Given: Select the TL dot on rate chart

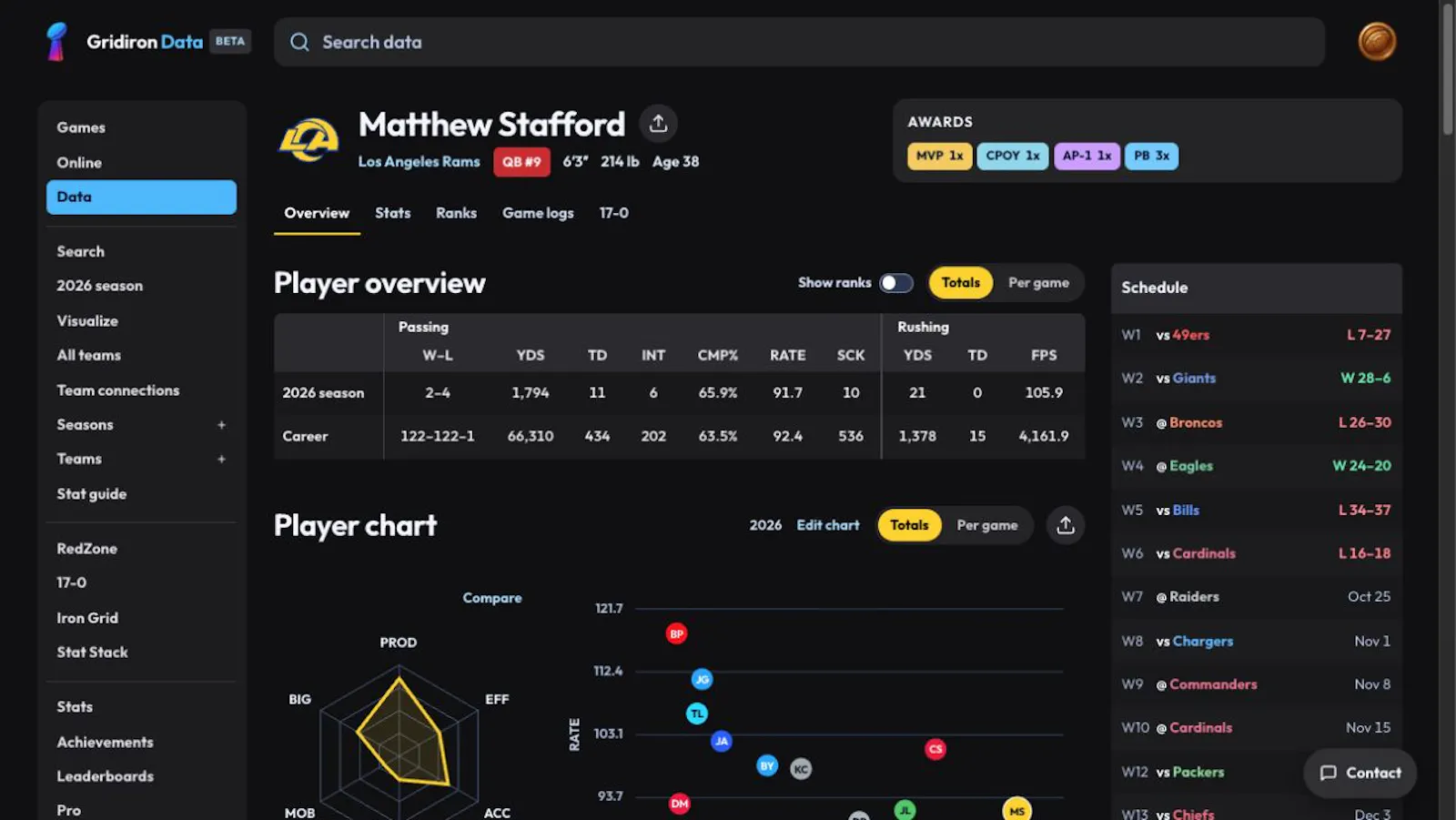Looking at the screenshot, I should 697,714.
